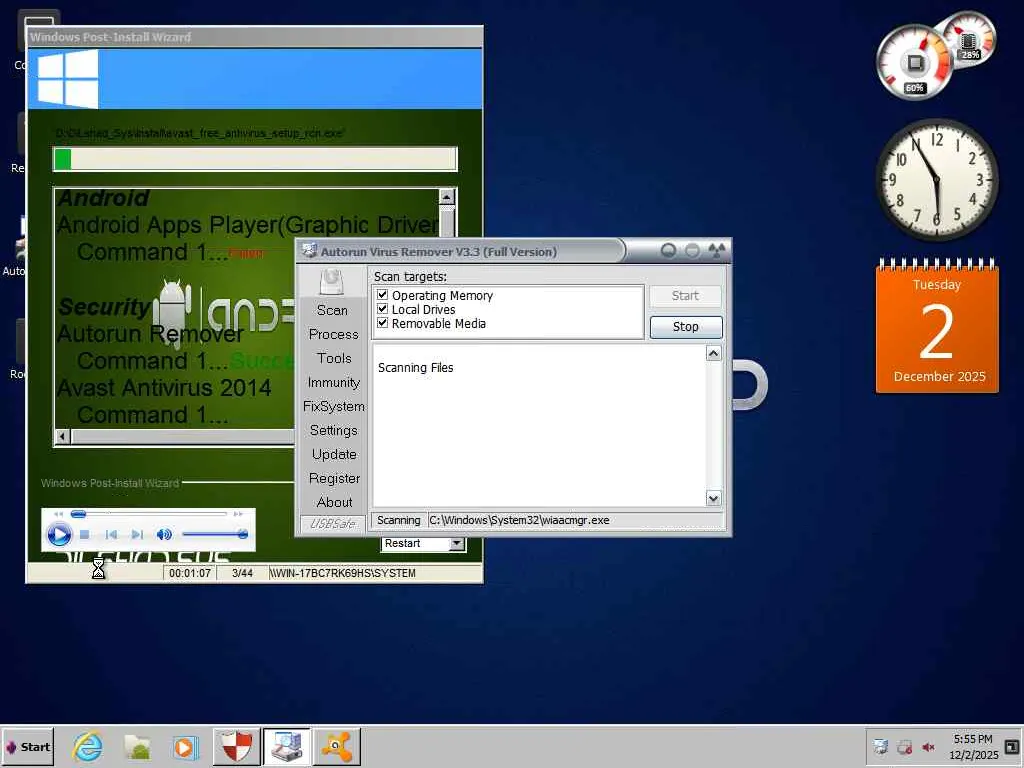
Task: Open the About section
Action: (x=334, y=502)
